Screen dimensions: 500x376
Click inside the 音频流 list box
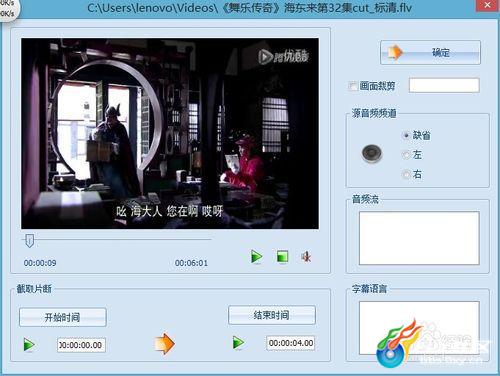[x=419, y=238]
